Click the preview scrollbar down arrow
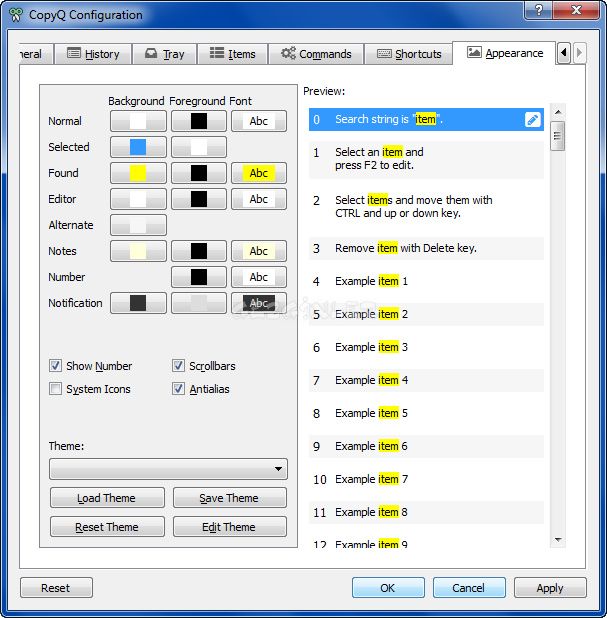607x618 pixels. (x=558, y=540)
